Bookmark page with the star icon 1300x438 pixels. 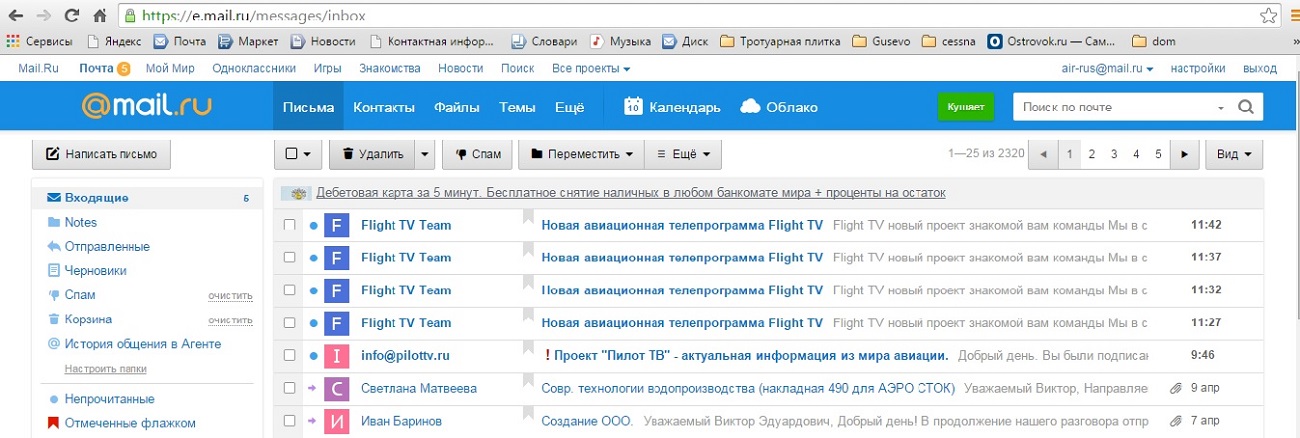[x=1268, y=16]
